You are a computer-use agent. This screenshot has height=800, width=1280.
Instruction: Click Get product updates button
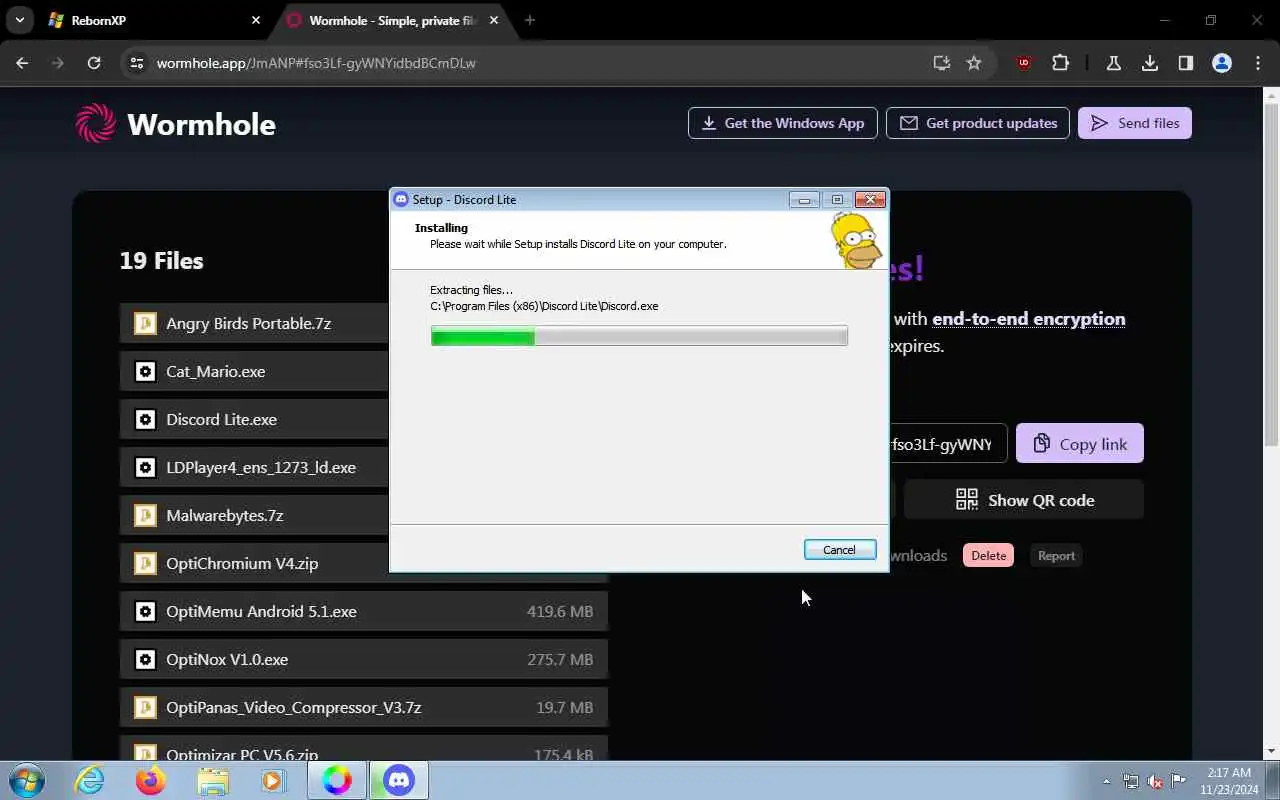977,123
